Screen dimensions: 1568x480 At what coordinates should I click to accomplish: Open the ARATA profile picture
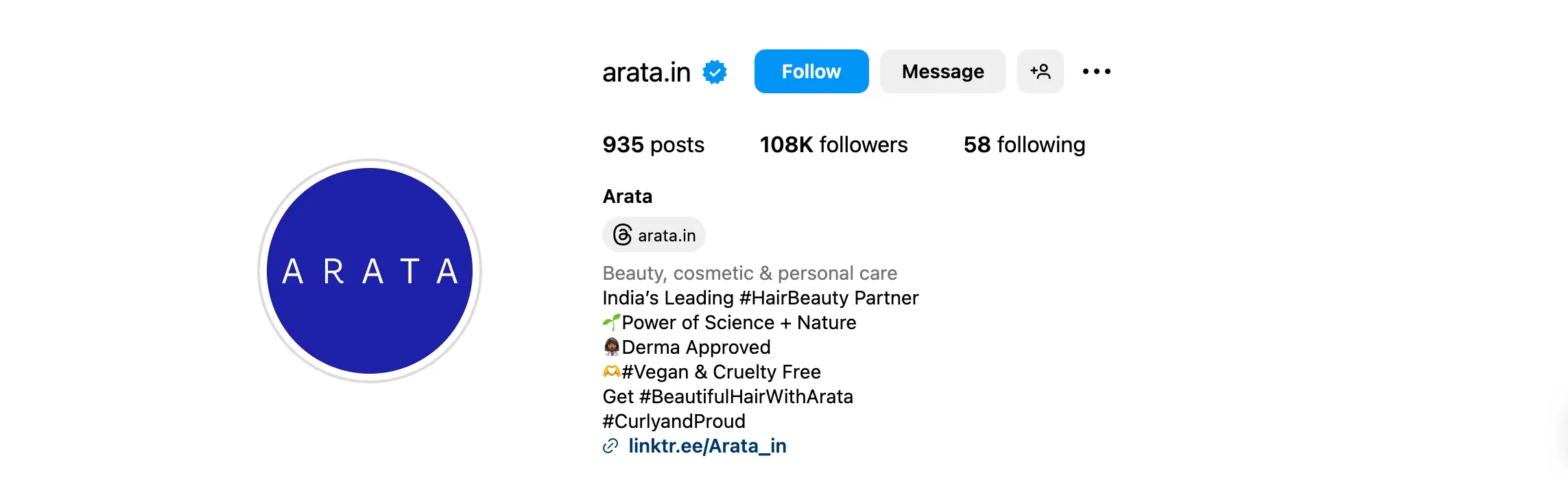370,271
